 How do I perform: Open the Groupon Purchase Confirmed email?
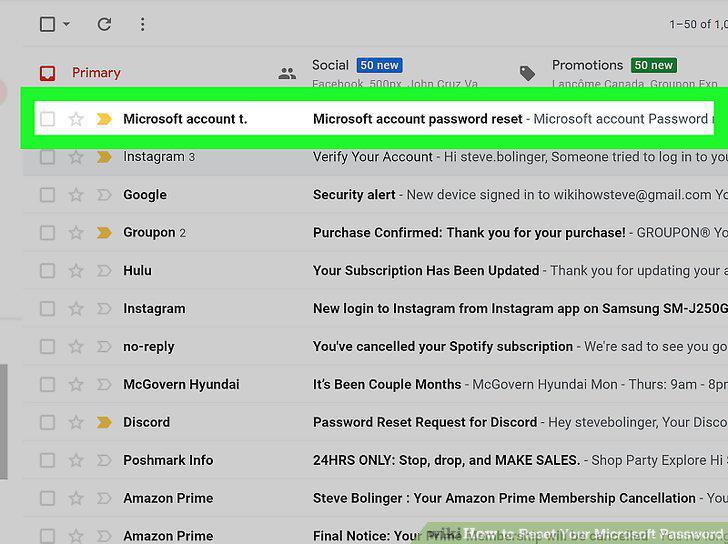[375, 233]
